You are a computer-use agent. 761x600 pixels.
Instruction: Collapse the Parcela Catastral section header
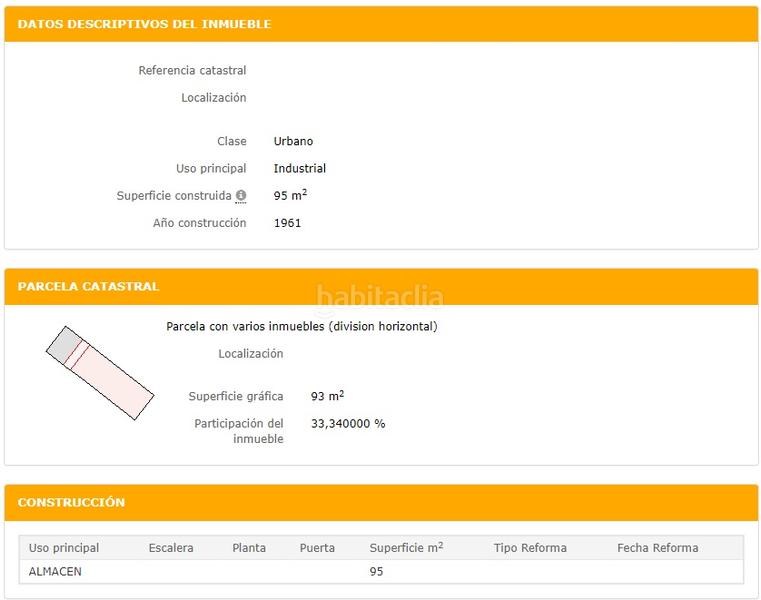point(88,286)
